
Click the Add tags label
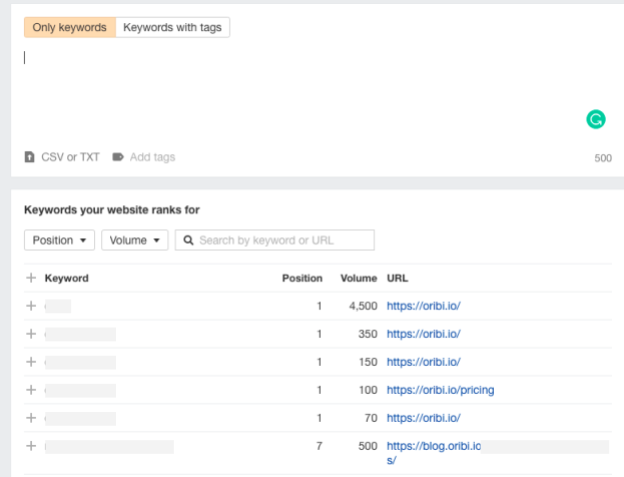152,157
